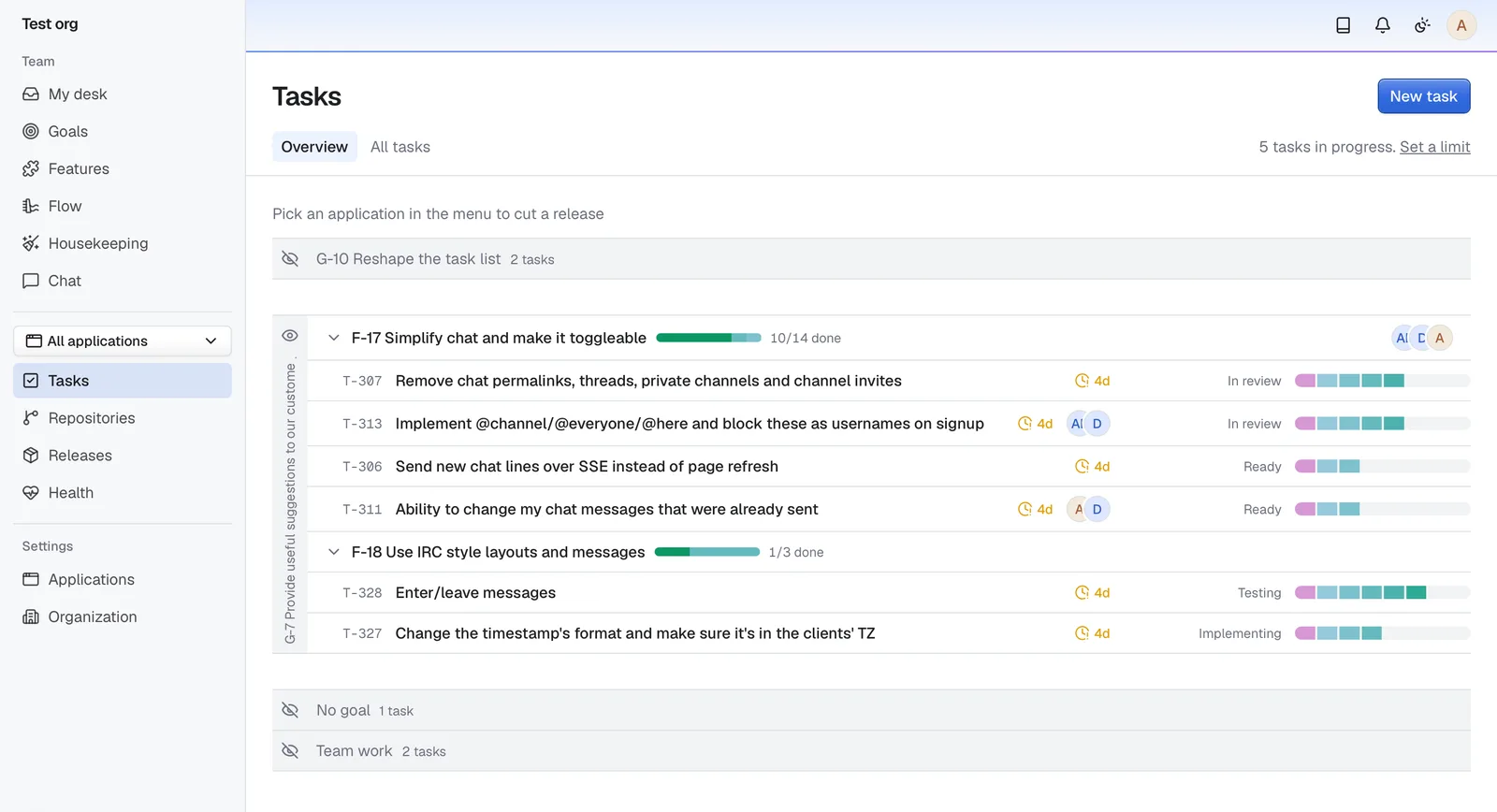
Task: Open task T-306 Send new chat lines over SSE
Action: [587, 467]
